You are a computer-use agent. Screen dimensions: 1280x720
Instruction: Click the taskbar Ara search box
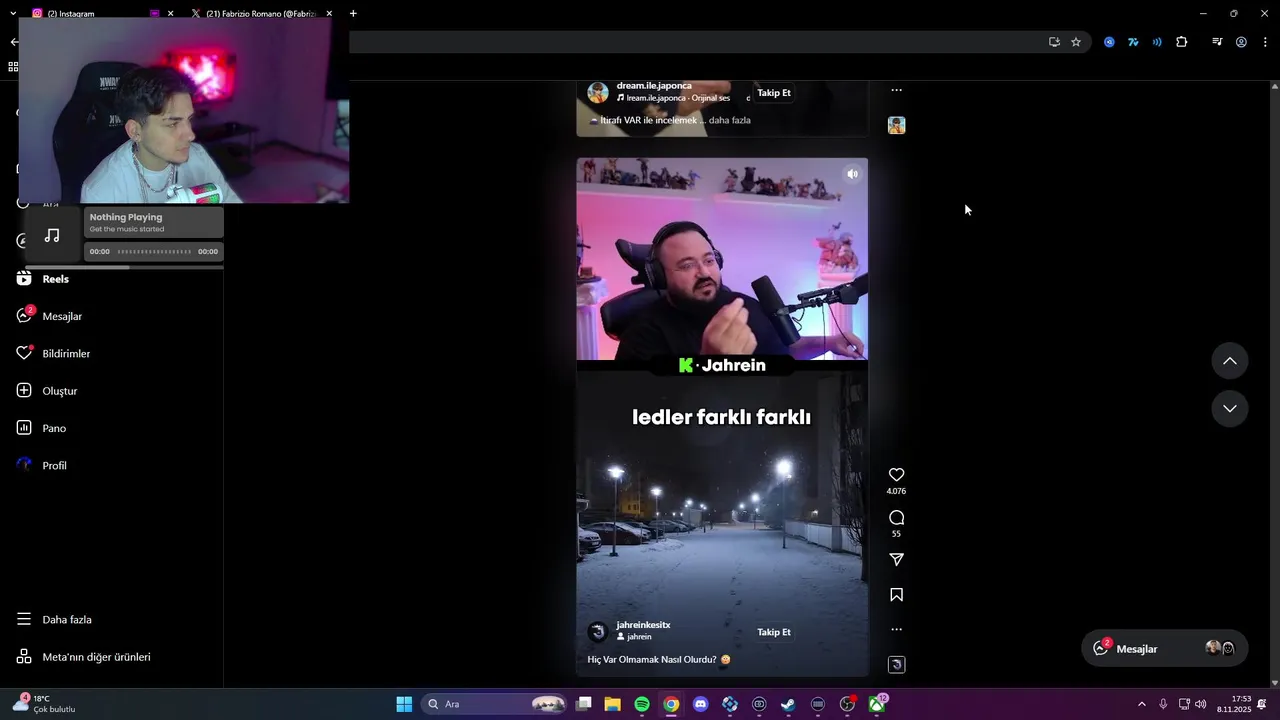(x=496, y=704)
